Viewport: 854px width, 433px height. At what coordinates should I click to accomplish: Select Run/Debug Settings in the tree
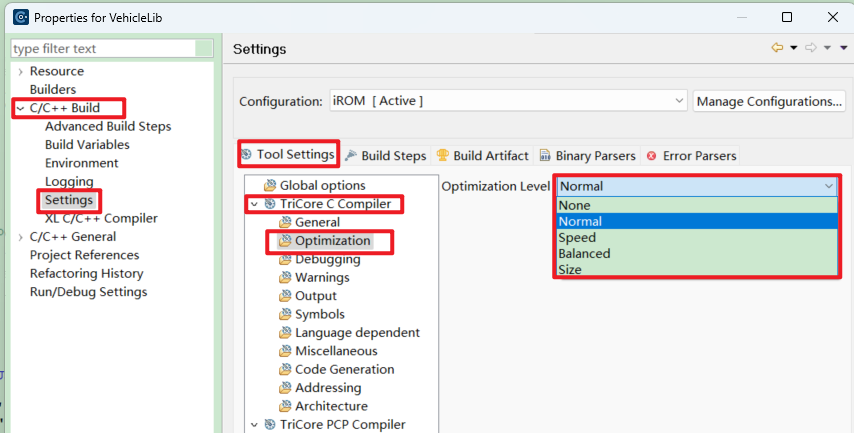coord(88,292)
